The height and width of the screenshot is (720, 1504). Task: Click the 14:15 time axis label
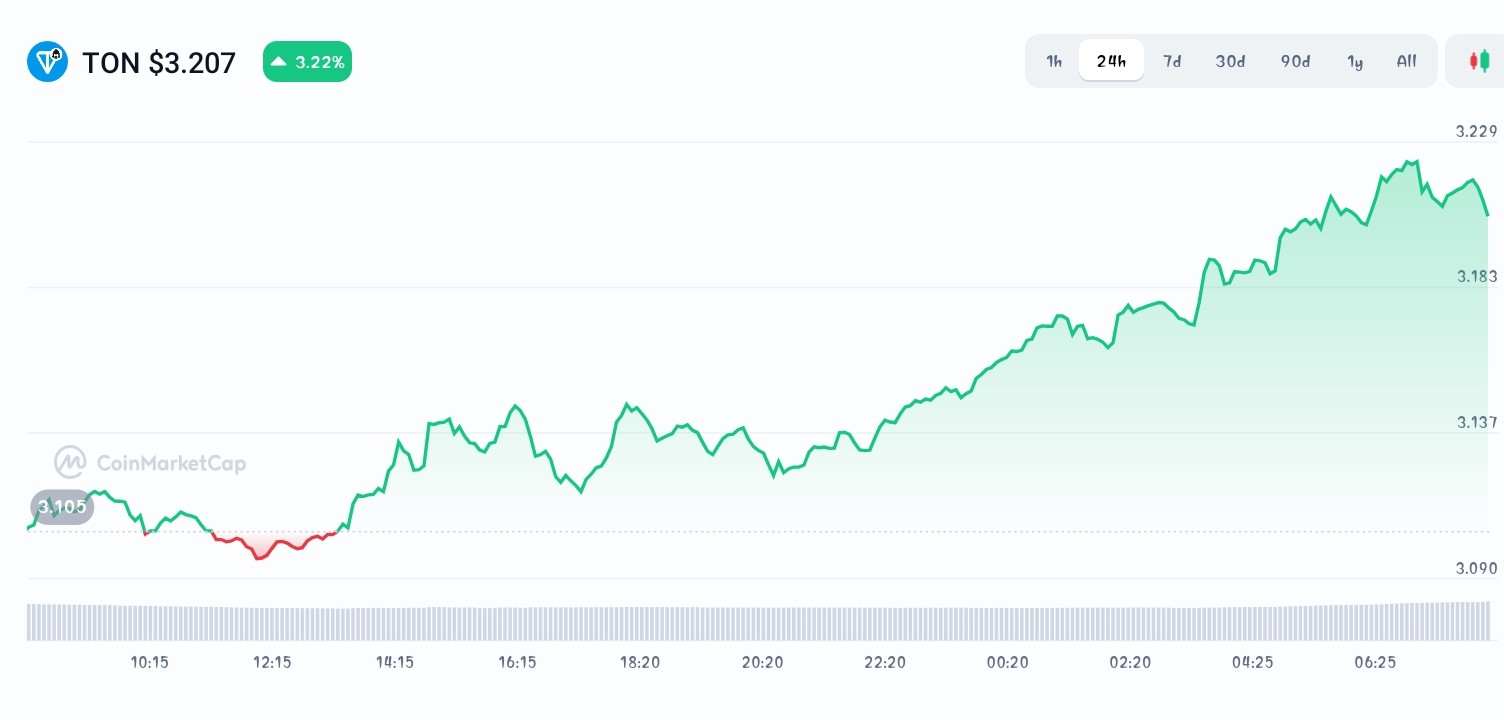pyautogui.click(x=395, y=662)
